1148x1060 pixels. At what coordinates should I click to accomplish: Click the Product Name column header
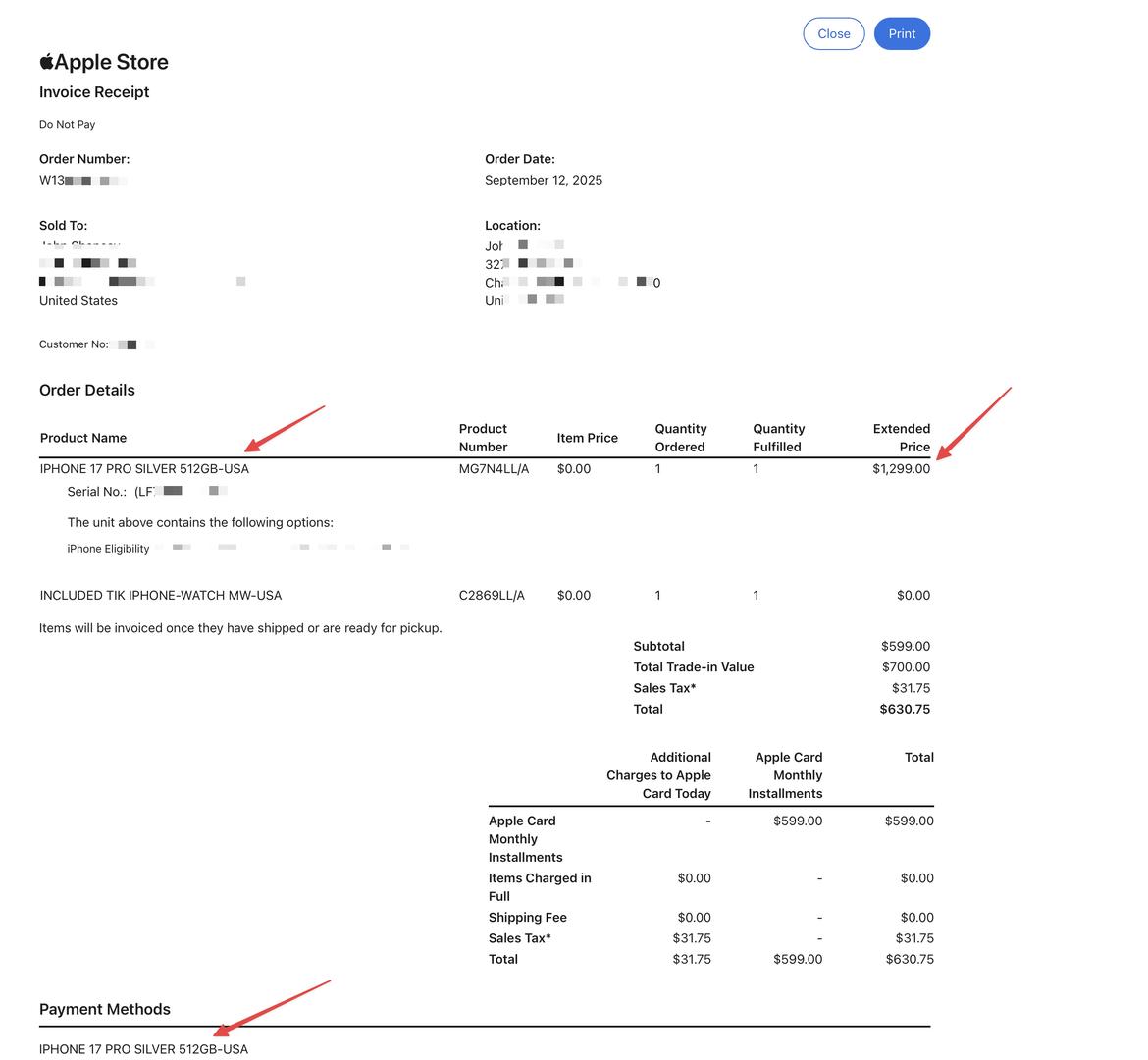(83, 438)
